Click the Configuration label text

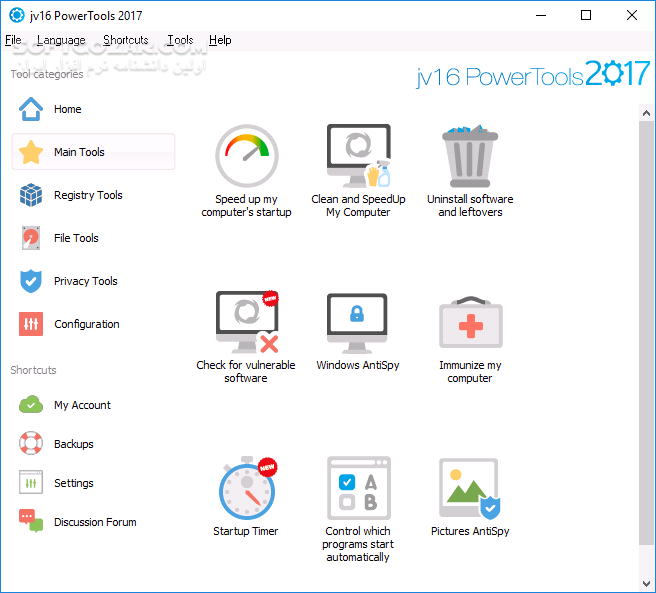[87, 324]
